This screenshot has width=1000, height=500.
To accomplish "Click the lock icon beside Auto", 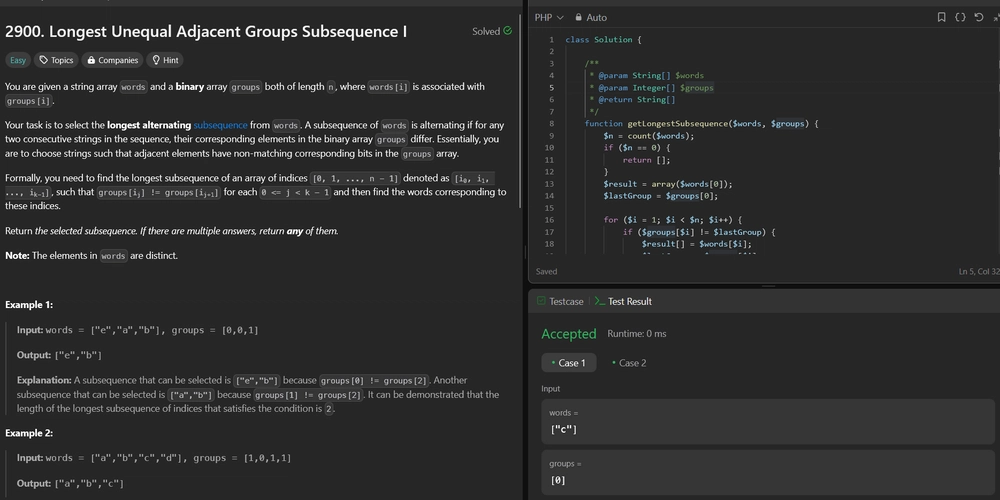I will click(578, 17).
